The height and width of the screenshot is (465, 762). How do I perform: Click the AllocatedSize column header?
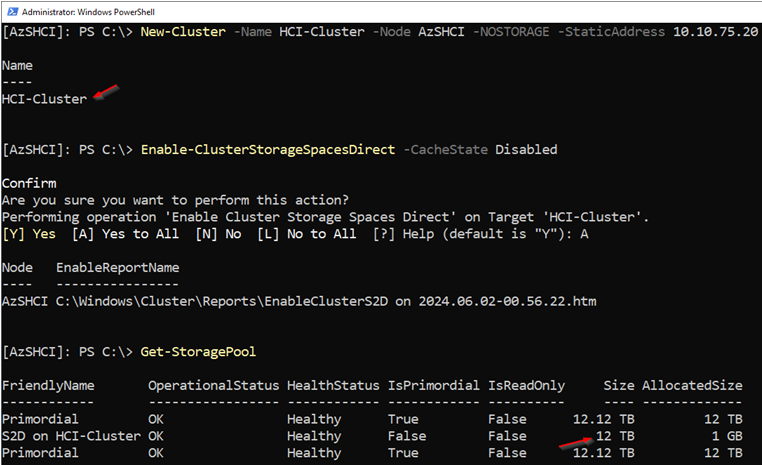[692, 386]
